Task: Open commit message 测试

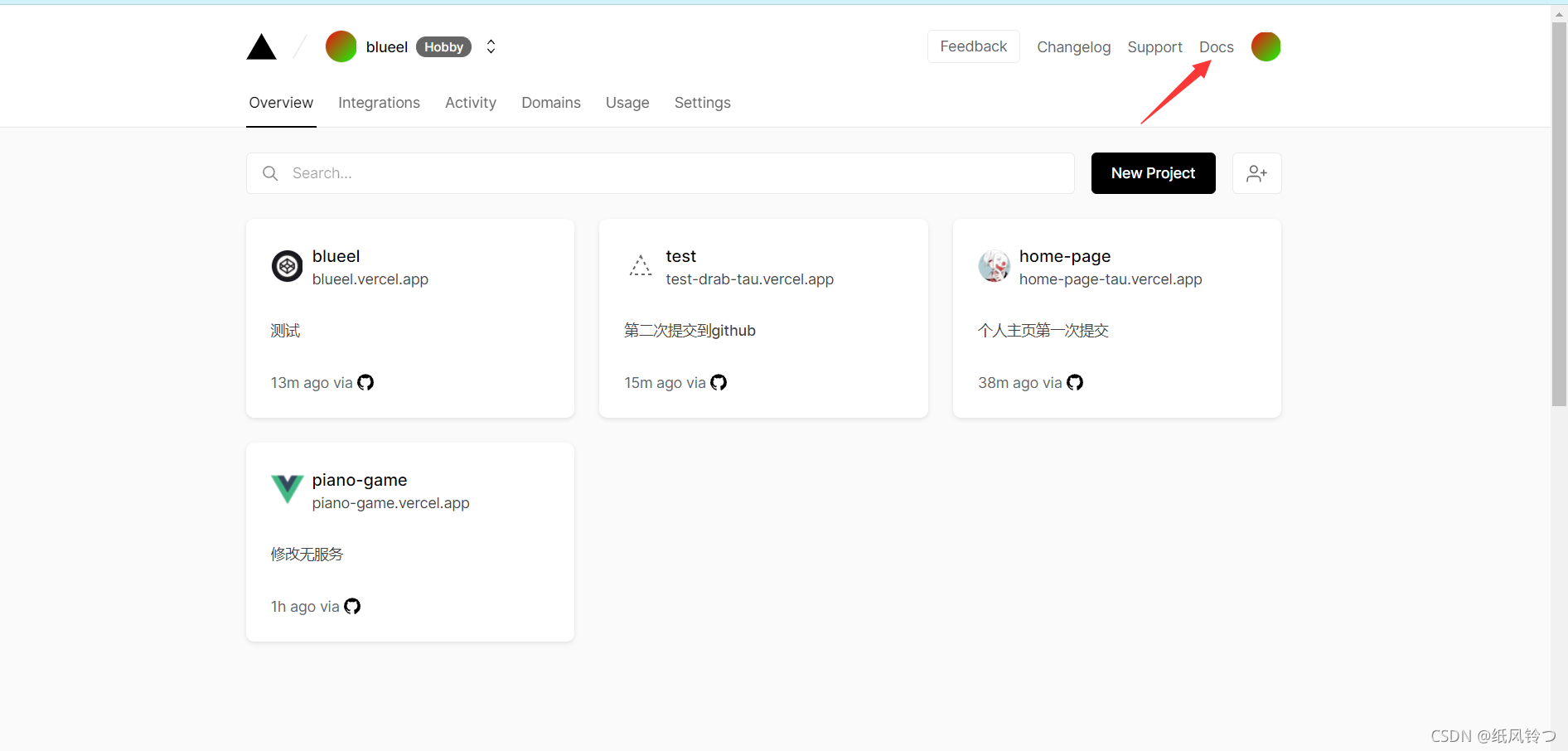Action: (285, 331)
